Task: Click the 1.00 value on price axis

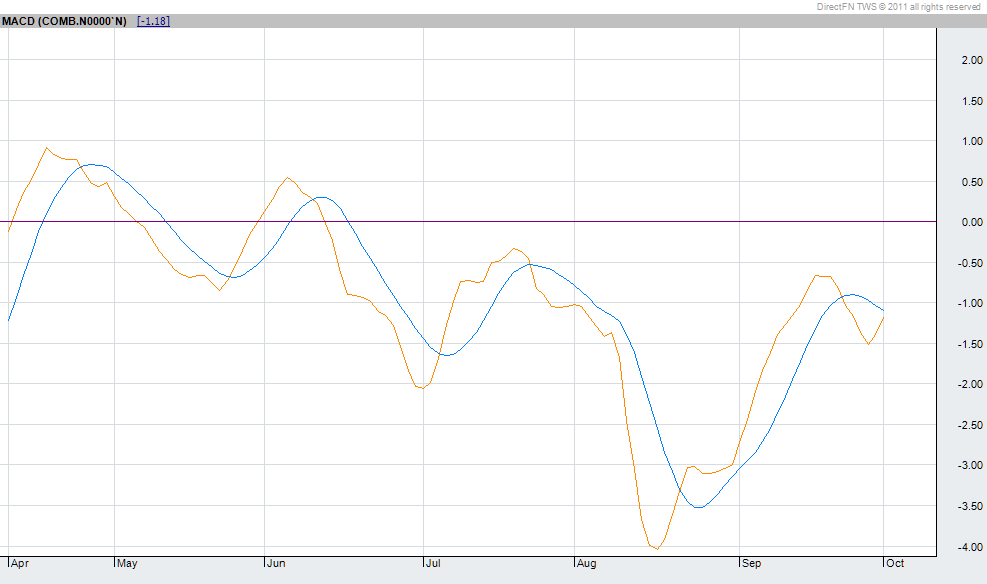Action: point(972,142)
